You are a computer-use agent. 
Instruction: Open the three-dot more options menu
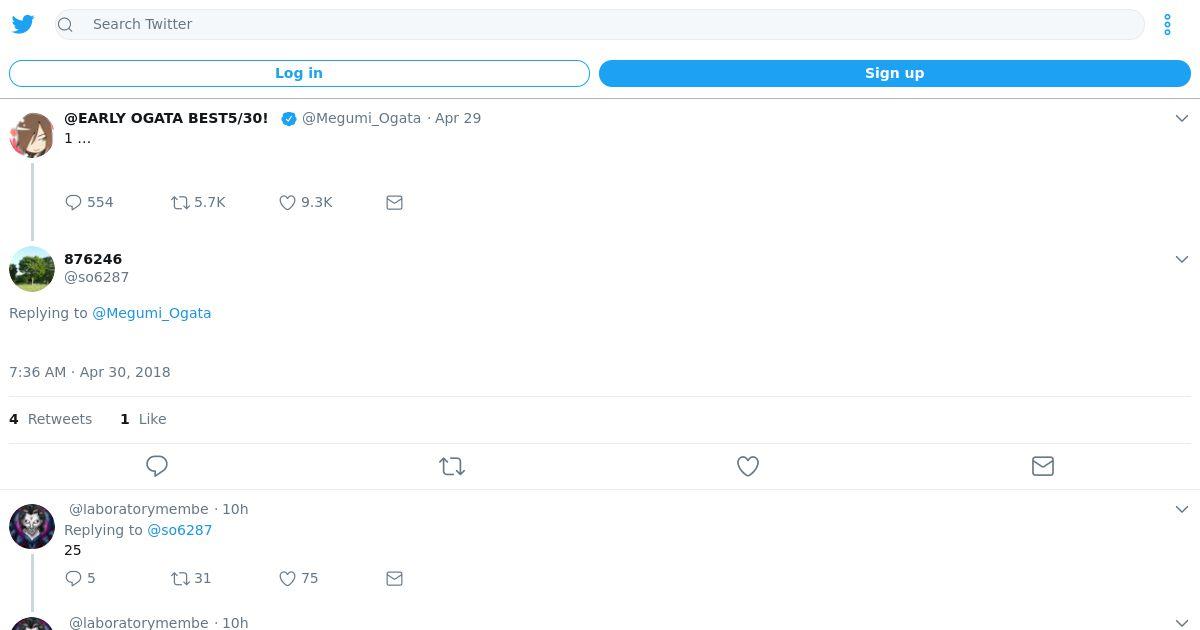[x=1167, y=25]
